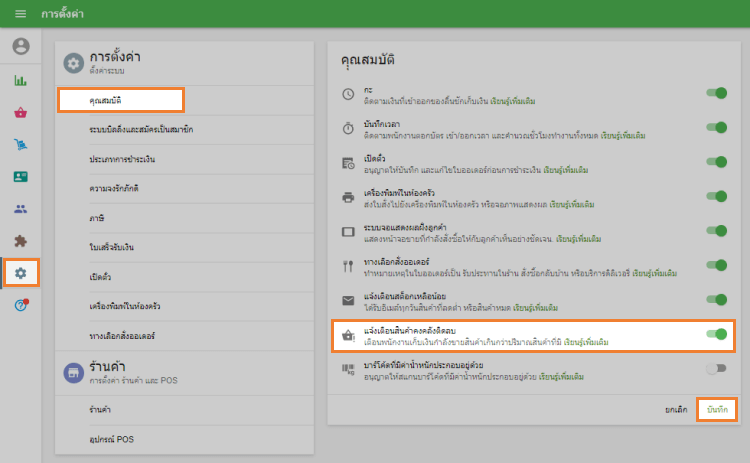The image size is (750, 463).
Task: Open the account profile icon in the sidebar
Action: tap(21, 46)
